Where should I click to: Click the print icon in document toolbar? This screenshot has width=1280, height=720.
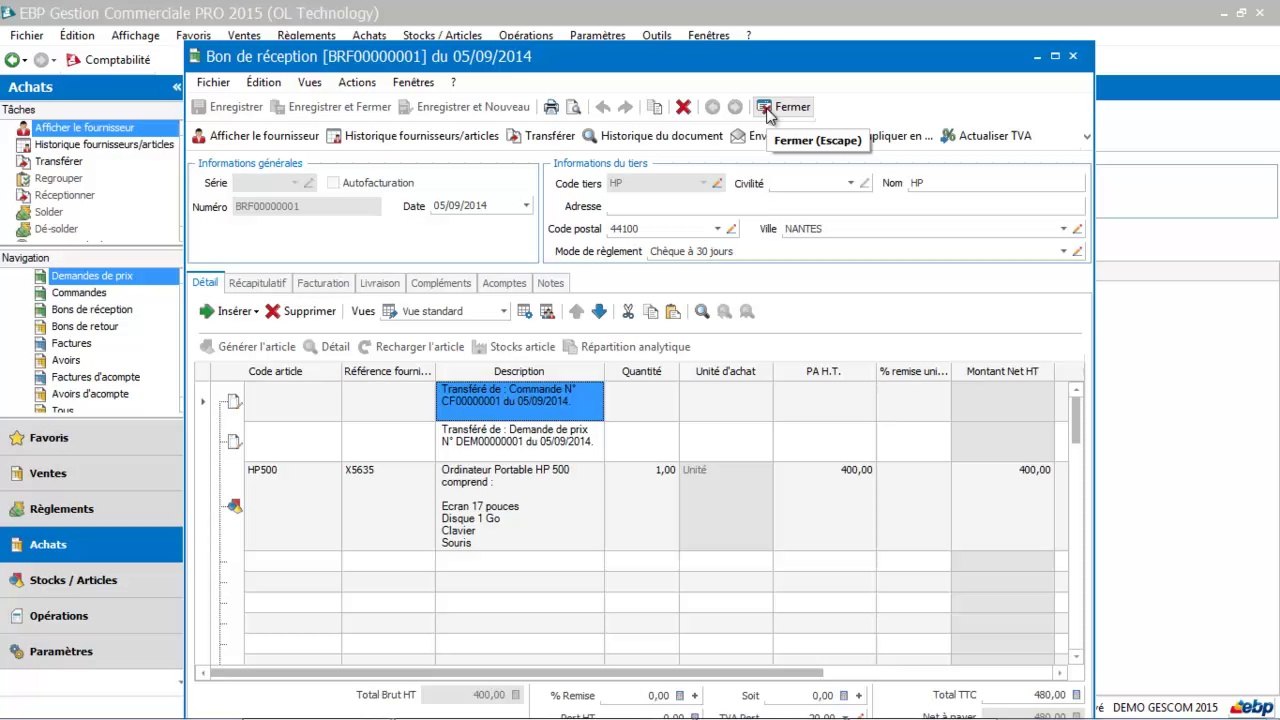(x=551, y=107)
